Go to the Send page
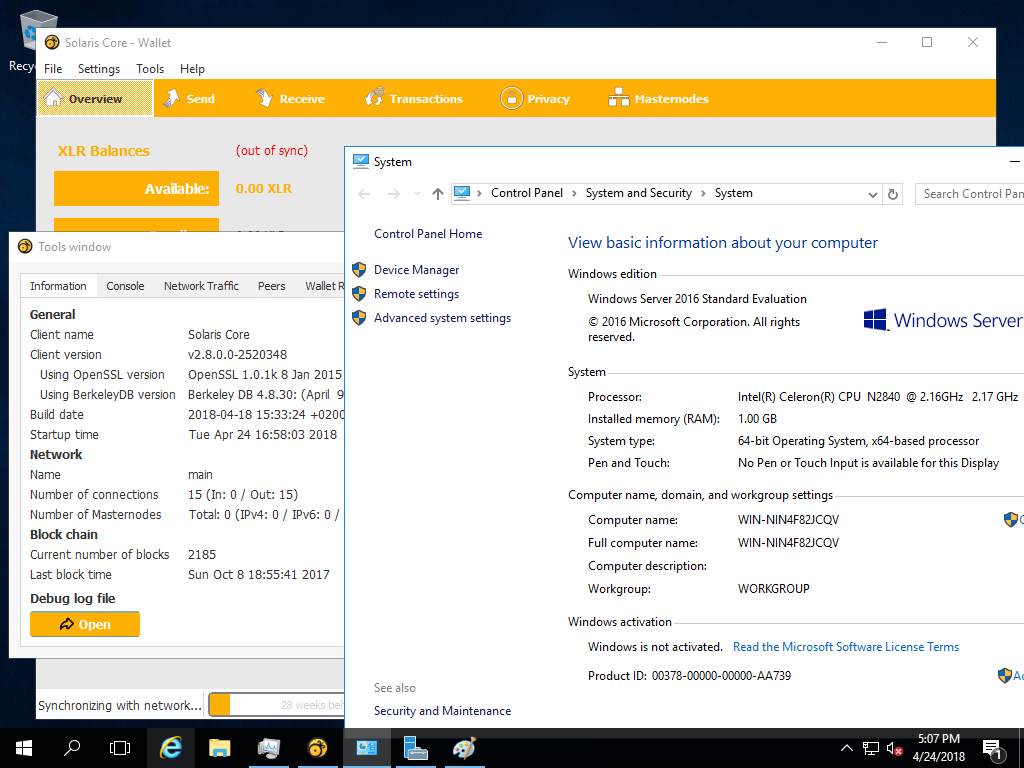The height and width of the screenshot is (768, 1024). pos(189,99)
